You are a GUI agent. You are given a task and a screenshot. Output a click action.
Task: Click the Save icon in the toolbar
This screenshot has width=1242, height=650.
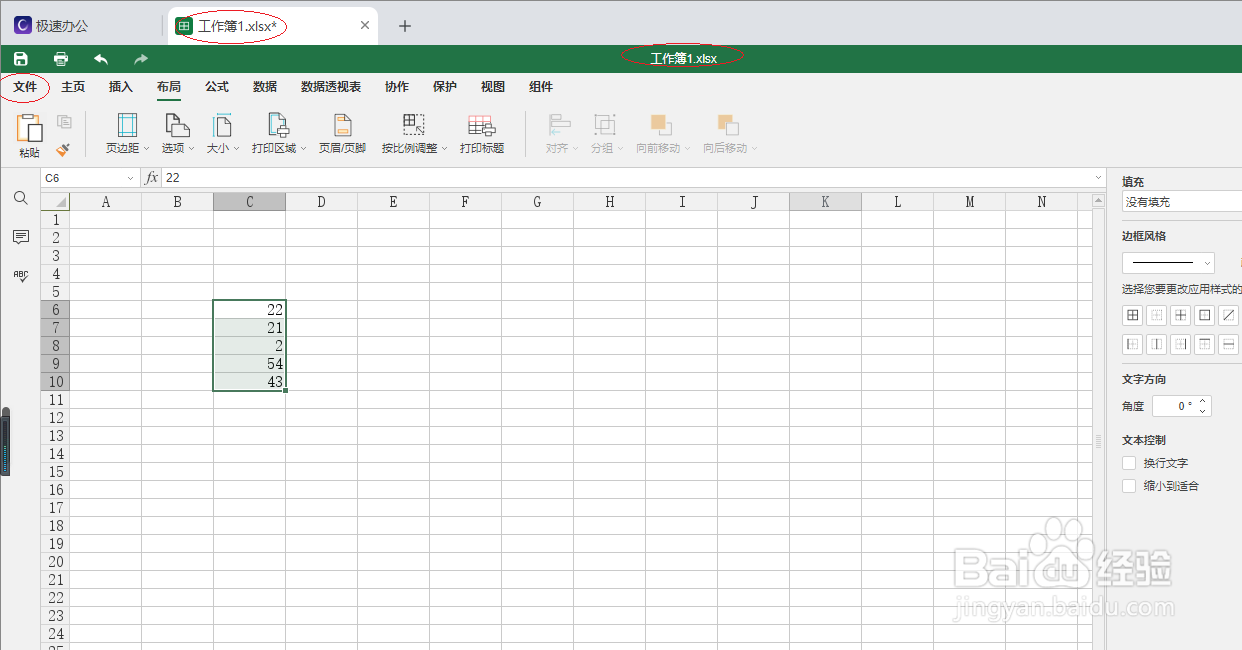(20, 58)
